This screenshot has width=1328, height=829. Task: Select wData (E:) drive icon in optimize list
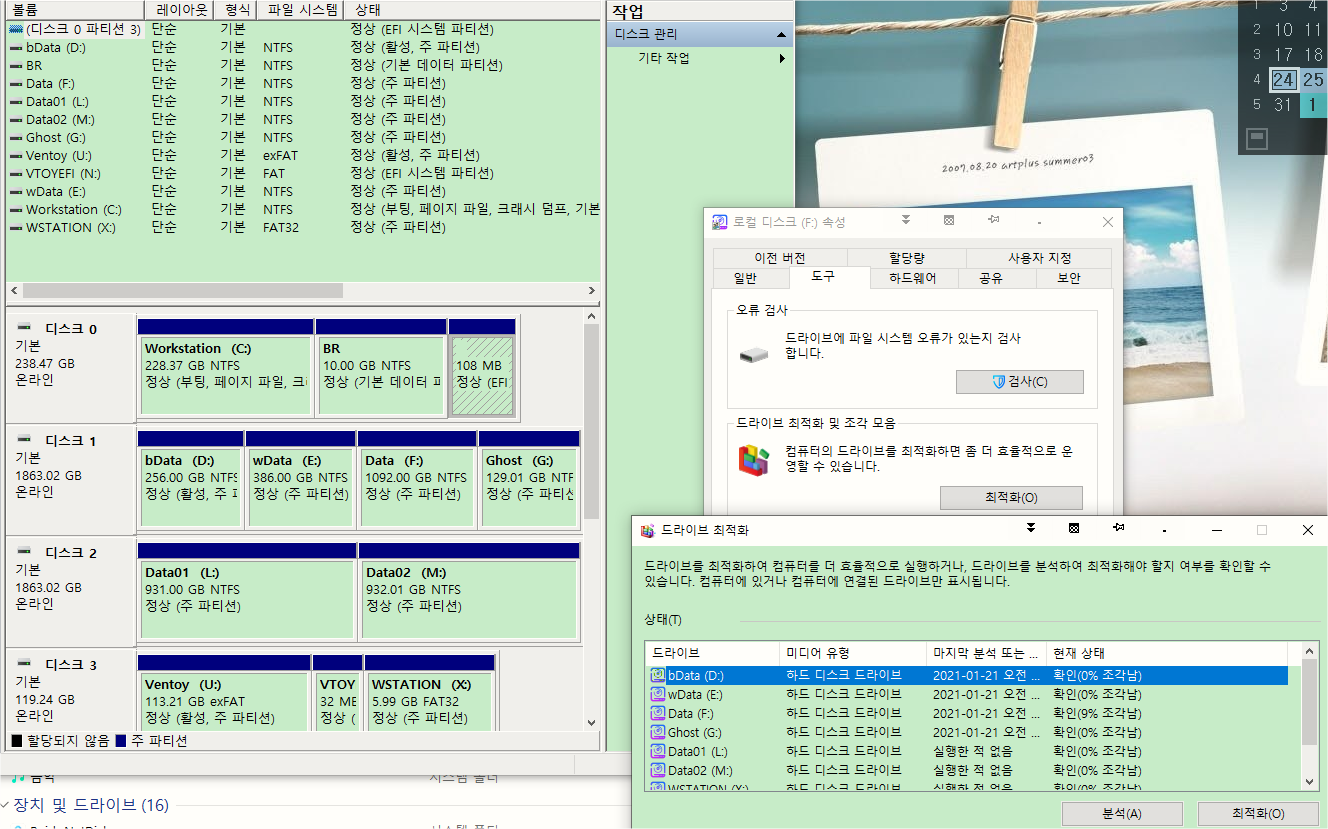coord(658,695)
